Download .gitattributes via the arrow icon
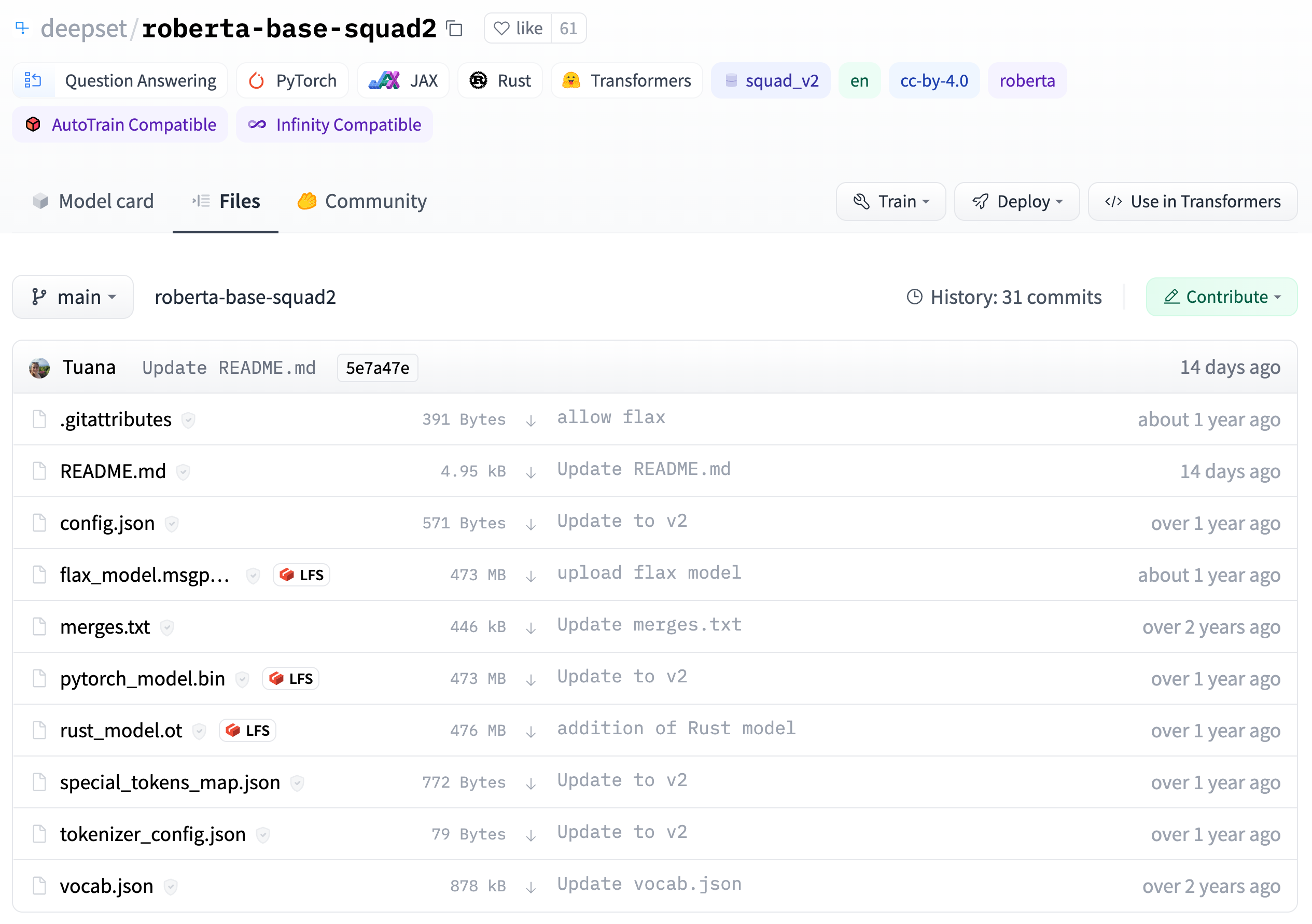Image resolution: width=1312 pixels, height=924 pixels. pyautogui.click(x=531, y=421)
